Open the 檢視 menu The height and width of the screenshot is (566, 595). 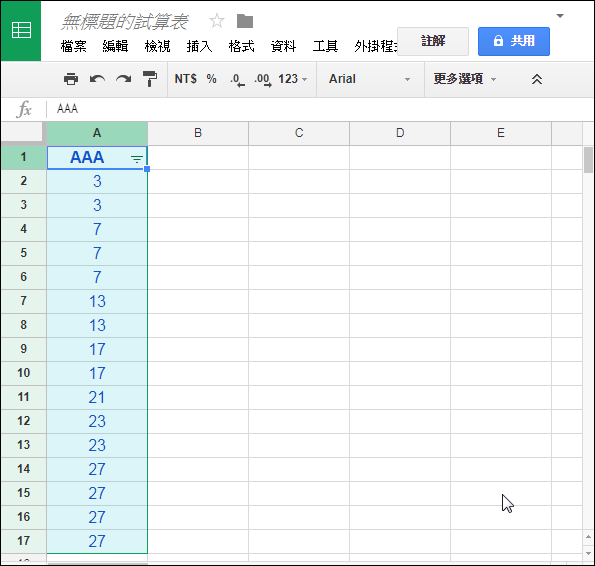(x=157, y=46)
